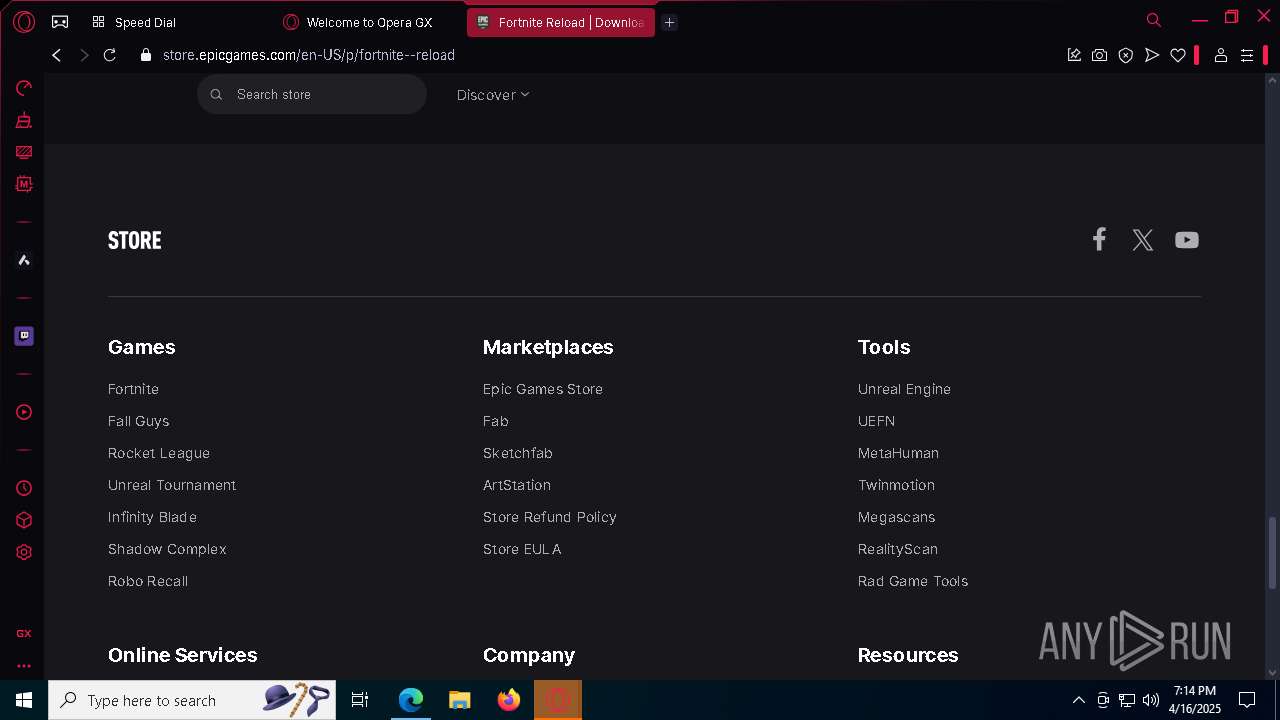The height and width of the screenshot is (720, 1280).
Task: Open Aria AI icon in sidebar
Action: tap(24, 260)
